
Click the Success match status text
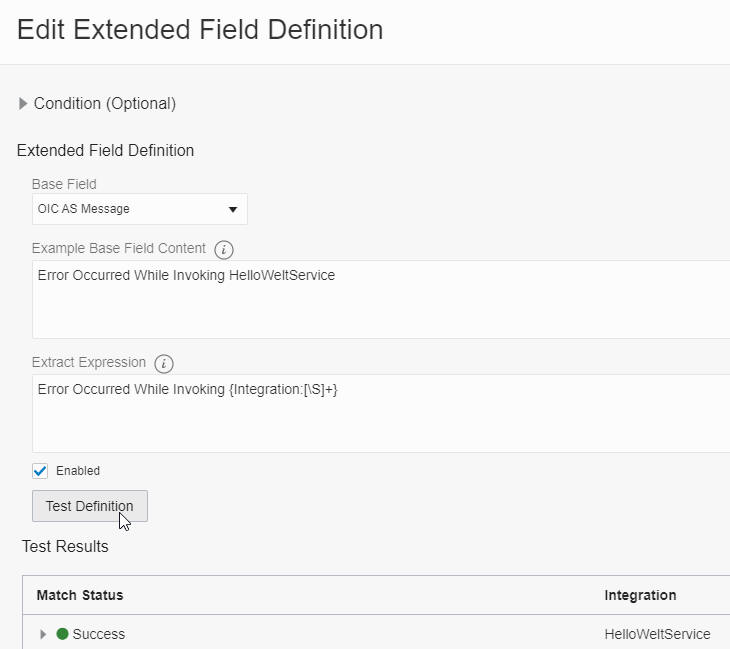[99, 634]
